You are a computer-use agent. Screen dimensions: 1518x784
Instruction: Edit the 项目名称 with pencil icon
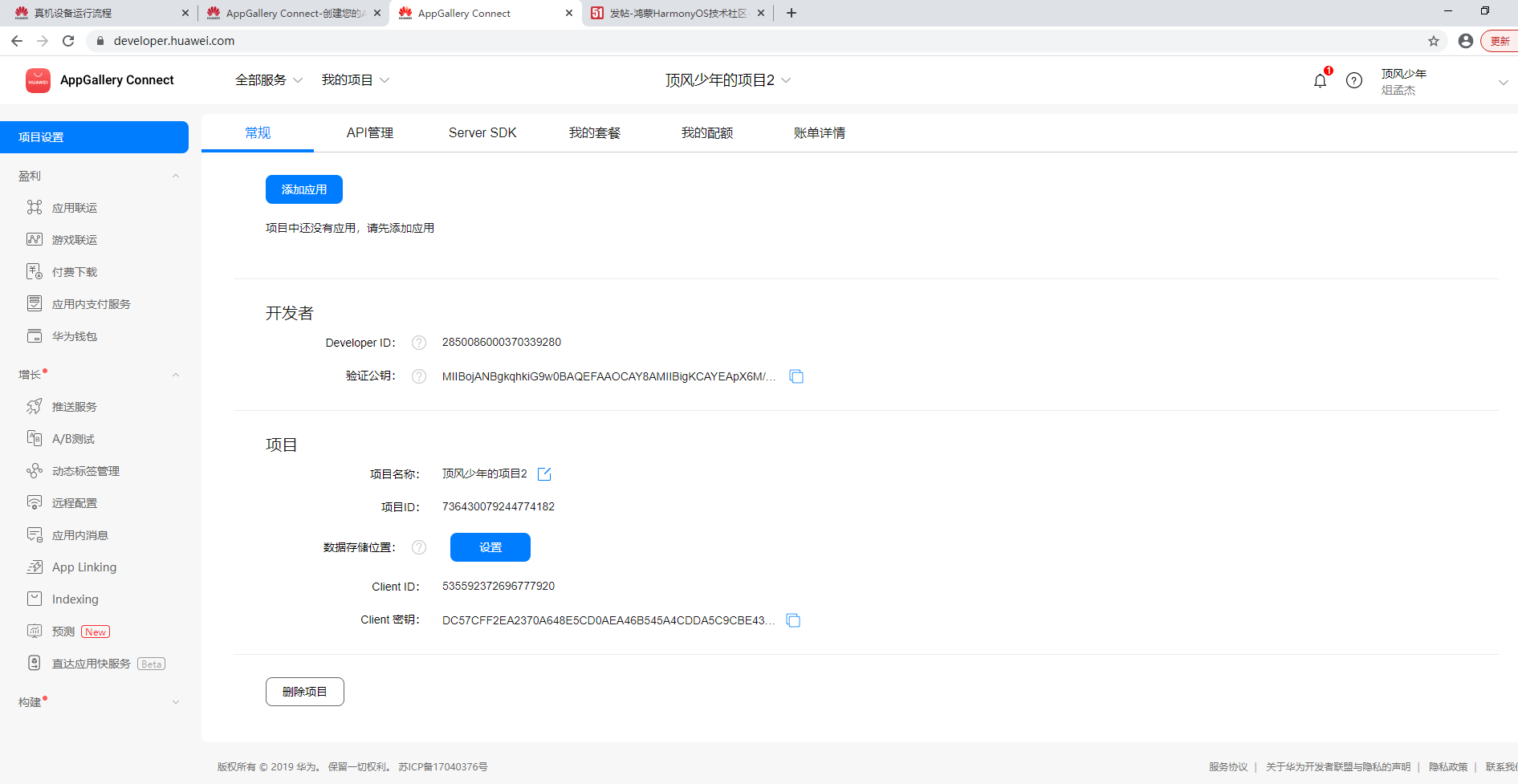click(x=544, y=473)
